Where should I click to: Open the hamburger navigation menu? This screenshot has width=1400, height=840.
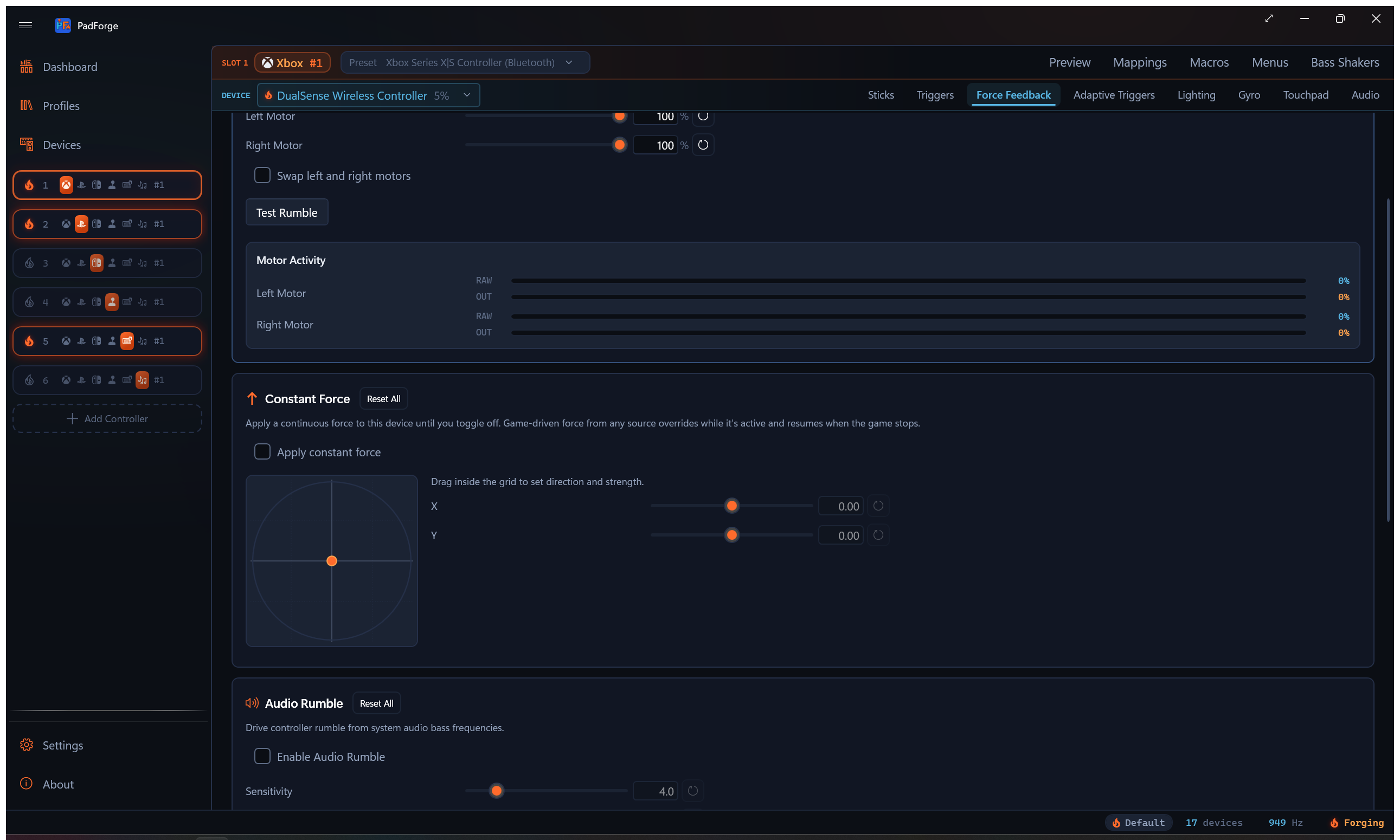click(x=25, y=25)
